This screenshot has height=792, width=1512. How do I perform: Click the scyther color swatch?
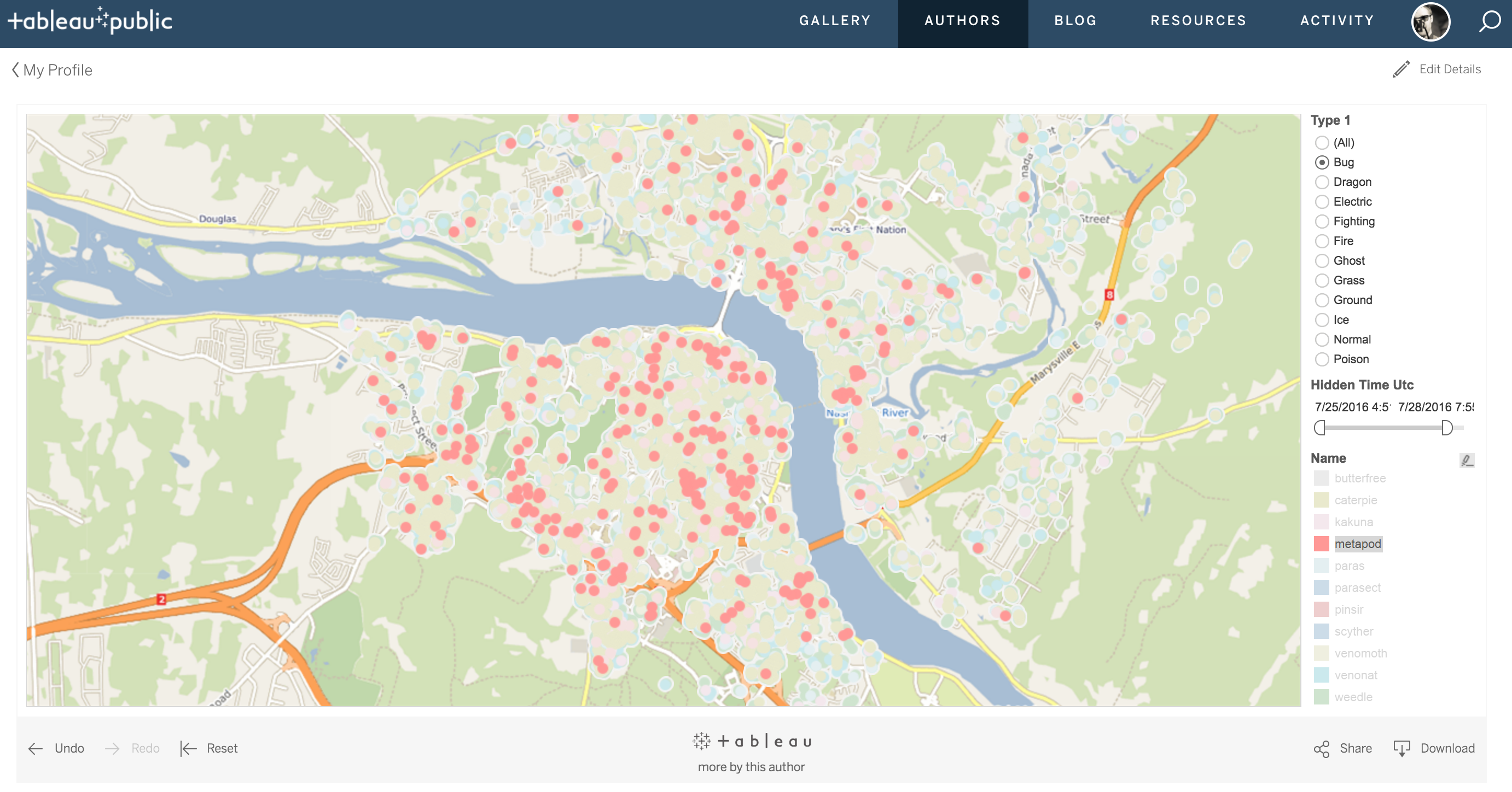click(1321, 631)
